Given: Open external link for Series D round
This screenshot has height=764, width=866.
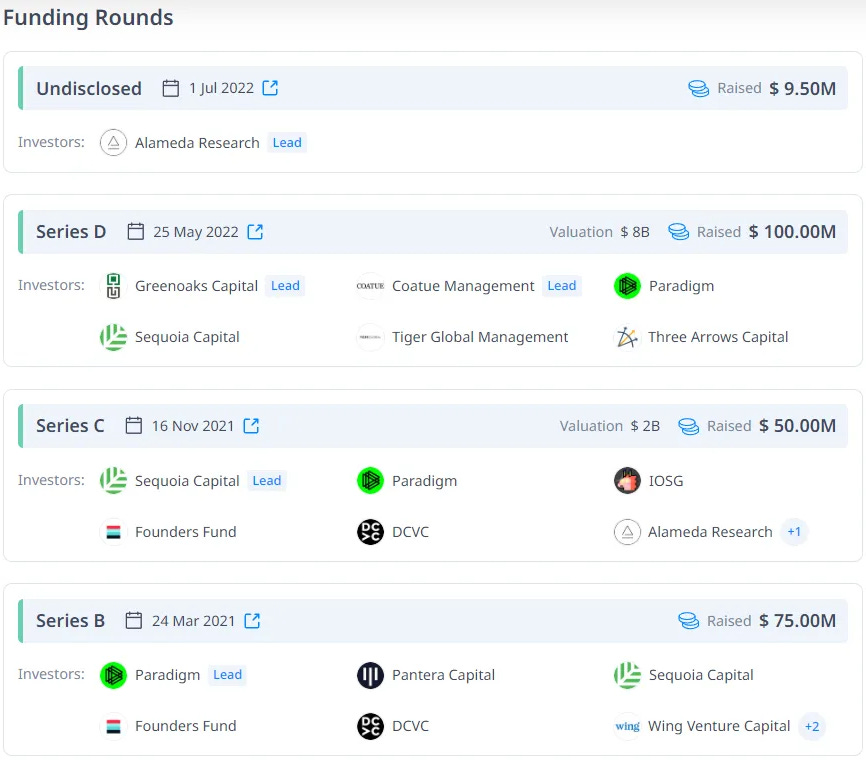Looking at the screenshot, I should 255,231.
